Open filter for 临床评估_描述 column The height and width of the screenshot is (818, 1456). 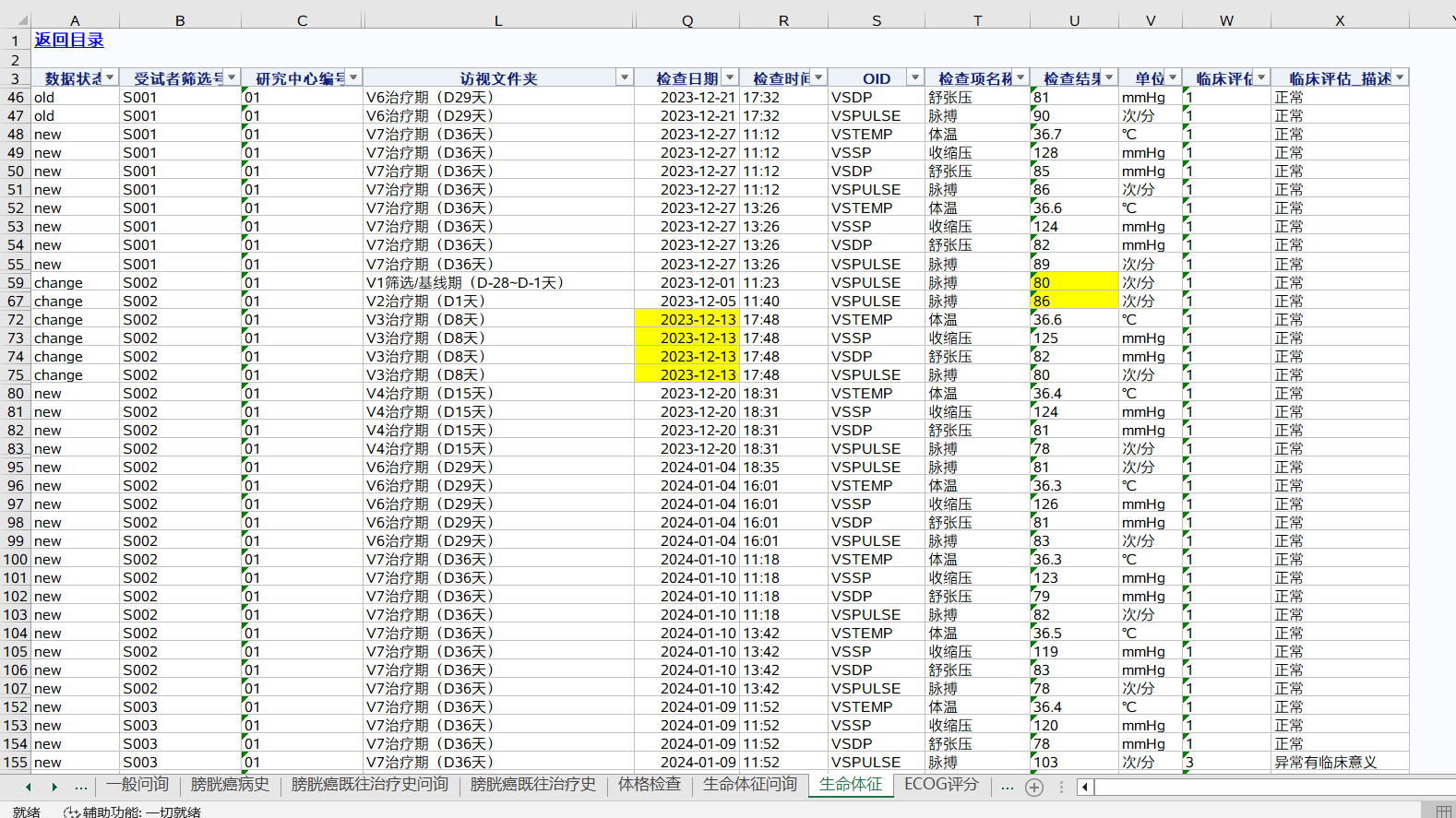tap(1400, 78)
